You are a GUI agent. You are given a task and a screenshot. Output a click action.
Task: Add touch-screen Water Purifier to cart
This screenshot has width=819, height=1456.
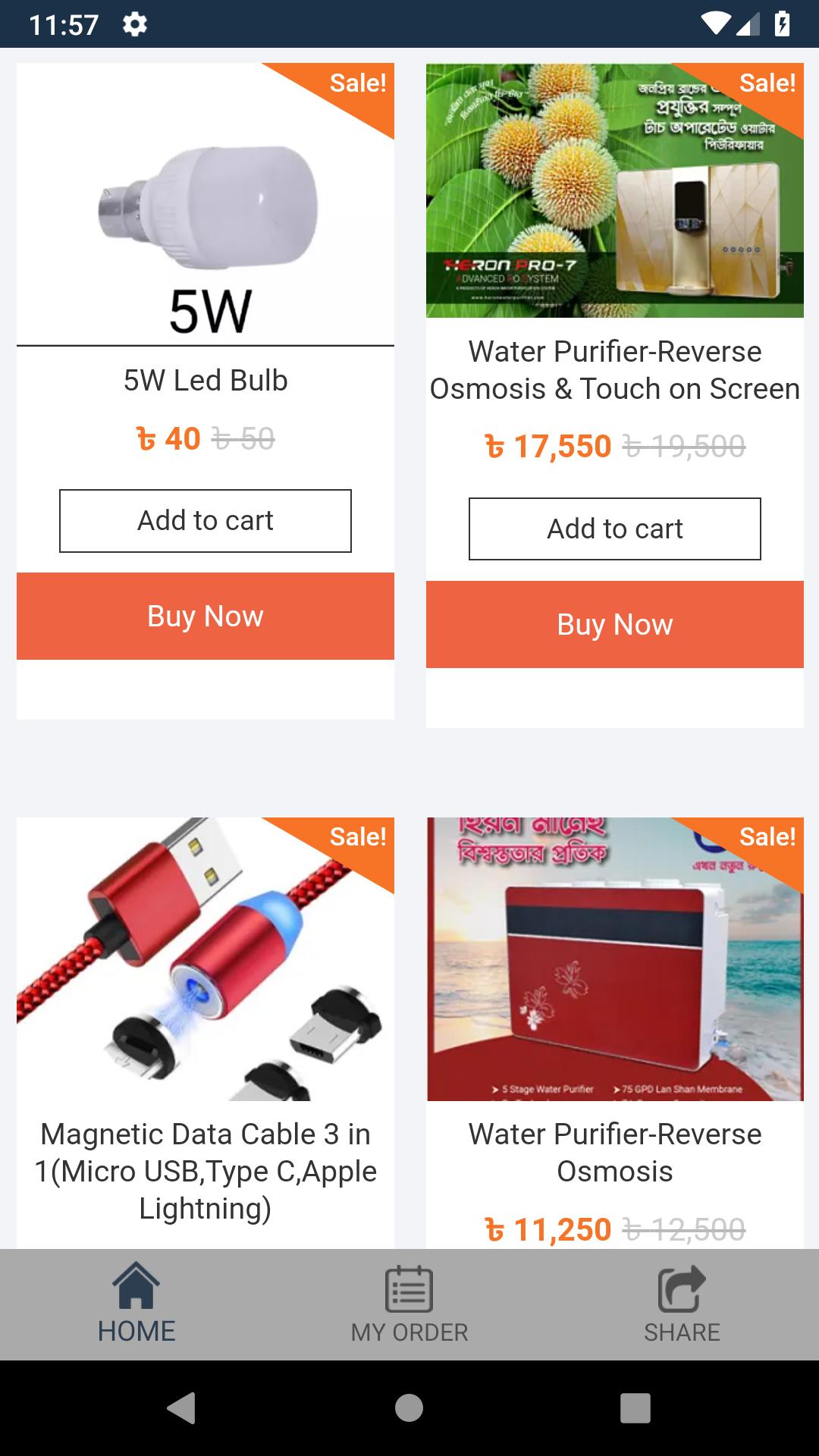tap(615, 529)
